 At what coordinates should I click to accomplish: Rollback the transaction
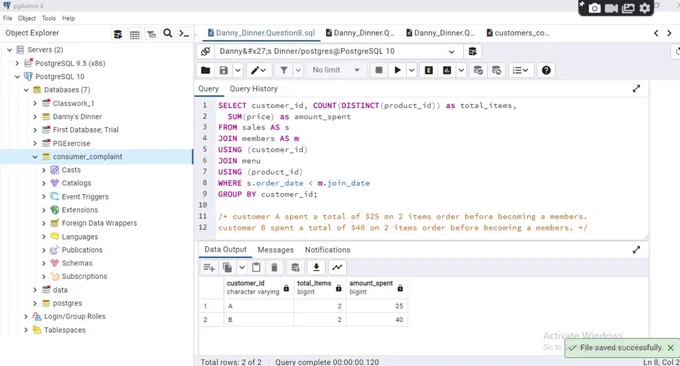coord(497,70)
